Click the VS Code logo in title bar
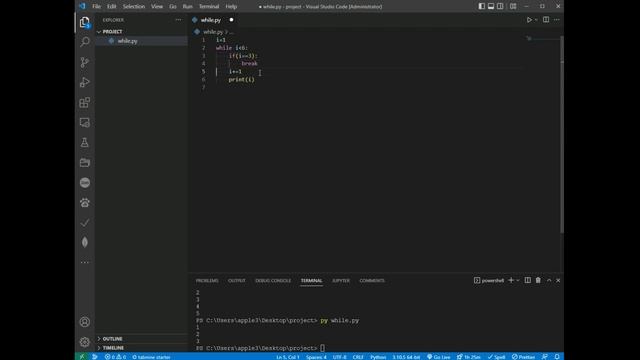 tap(82, 6)
